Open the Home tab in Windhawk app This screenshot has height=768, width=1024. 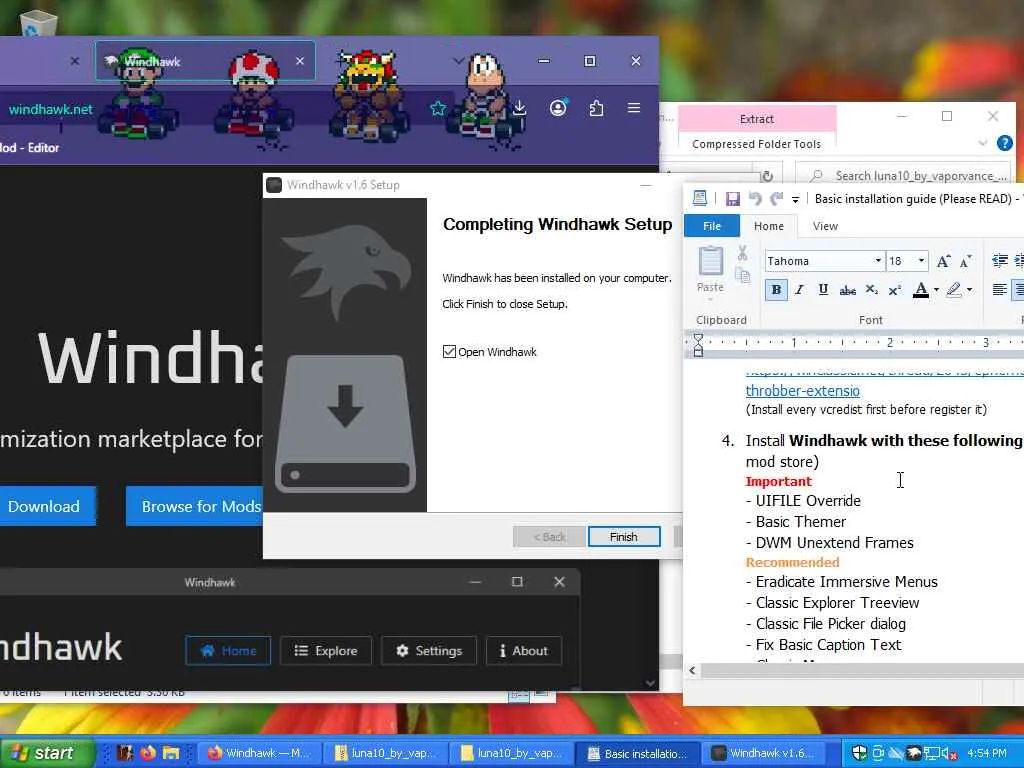[x=228, y=650]
